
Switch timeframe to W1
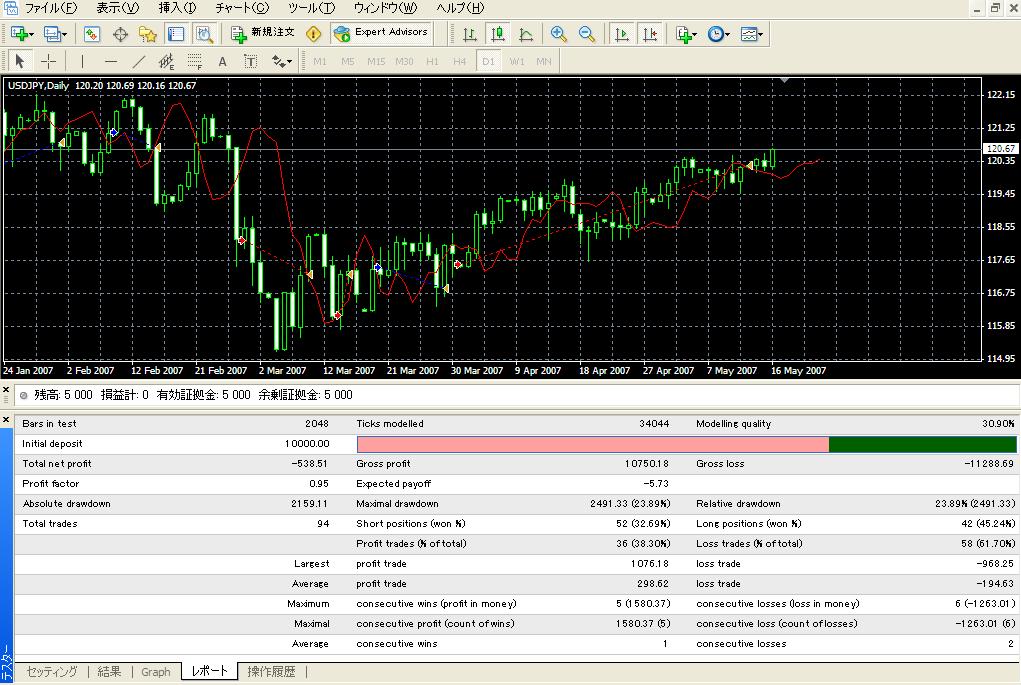517,61
